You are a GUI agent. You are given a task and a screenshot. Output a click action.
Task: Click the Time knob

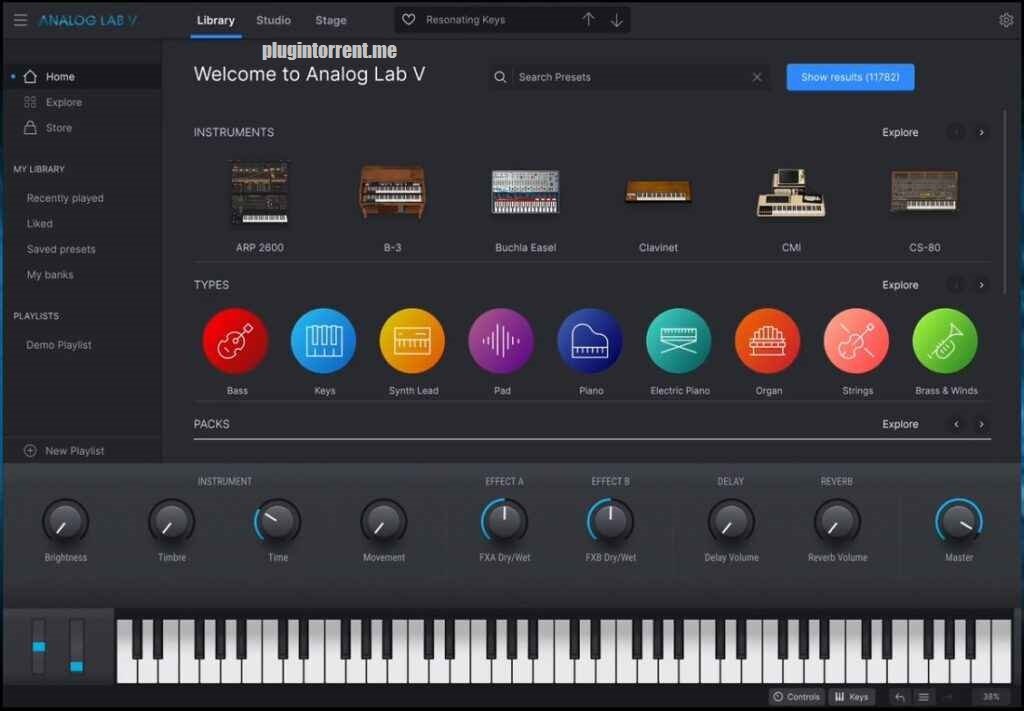pos(278,522)
